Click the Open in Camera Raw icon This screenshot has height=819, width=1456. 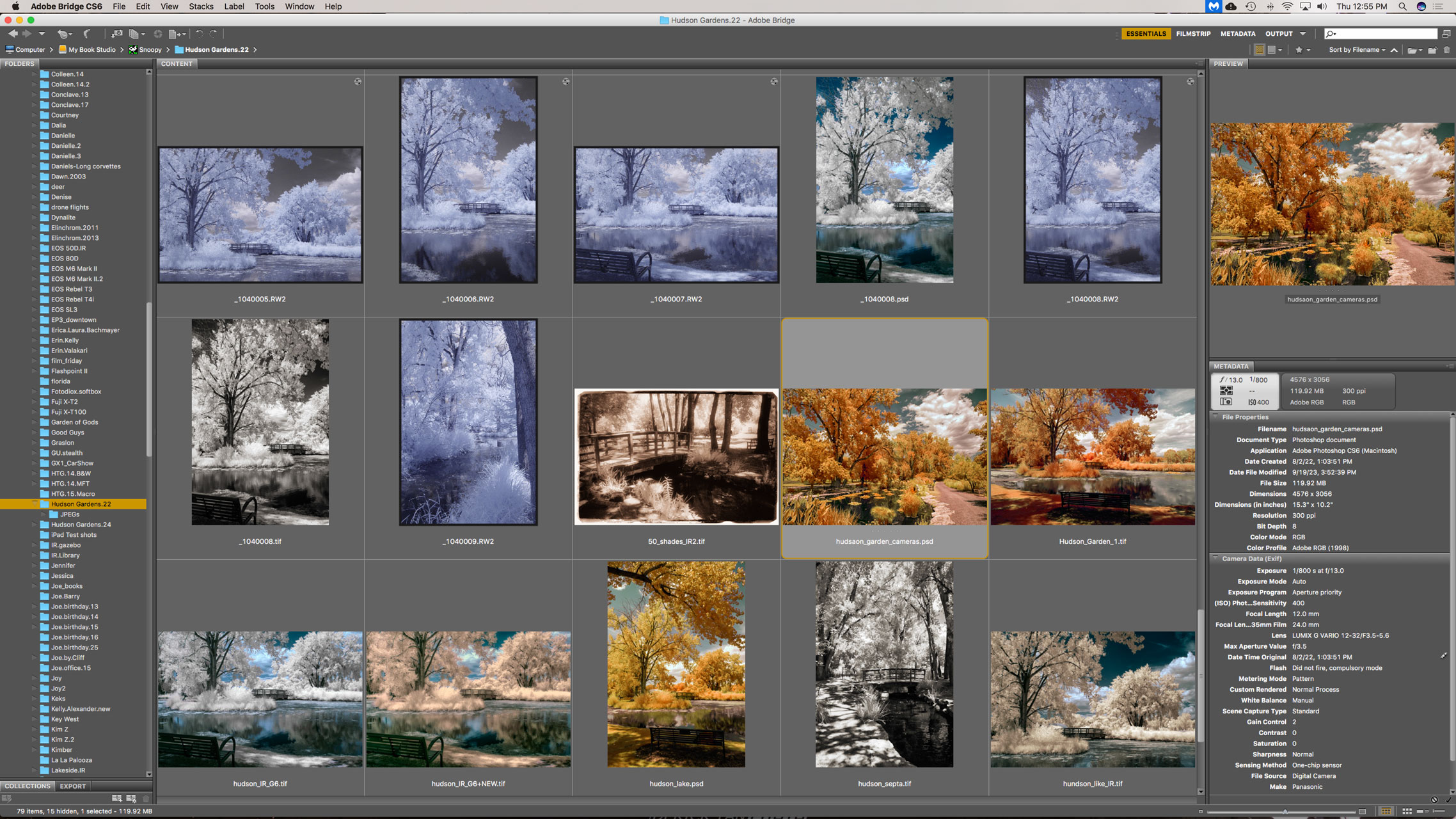click(x=158, y=34)
